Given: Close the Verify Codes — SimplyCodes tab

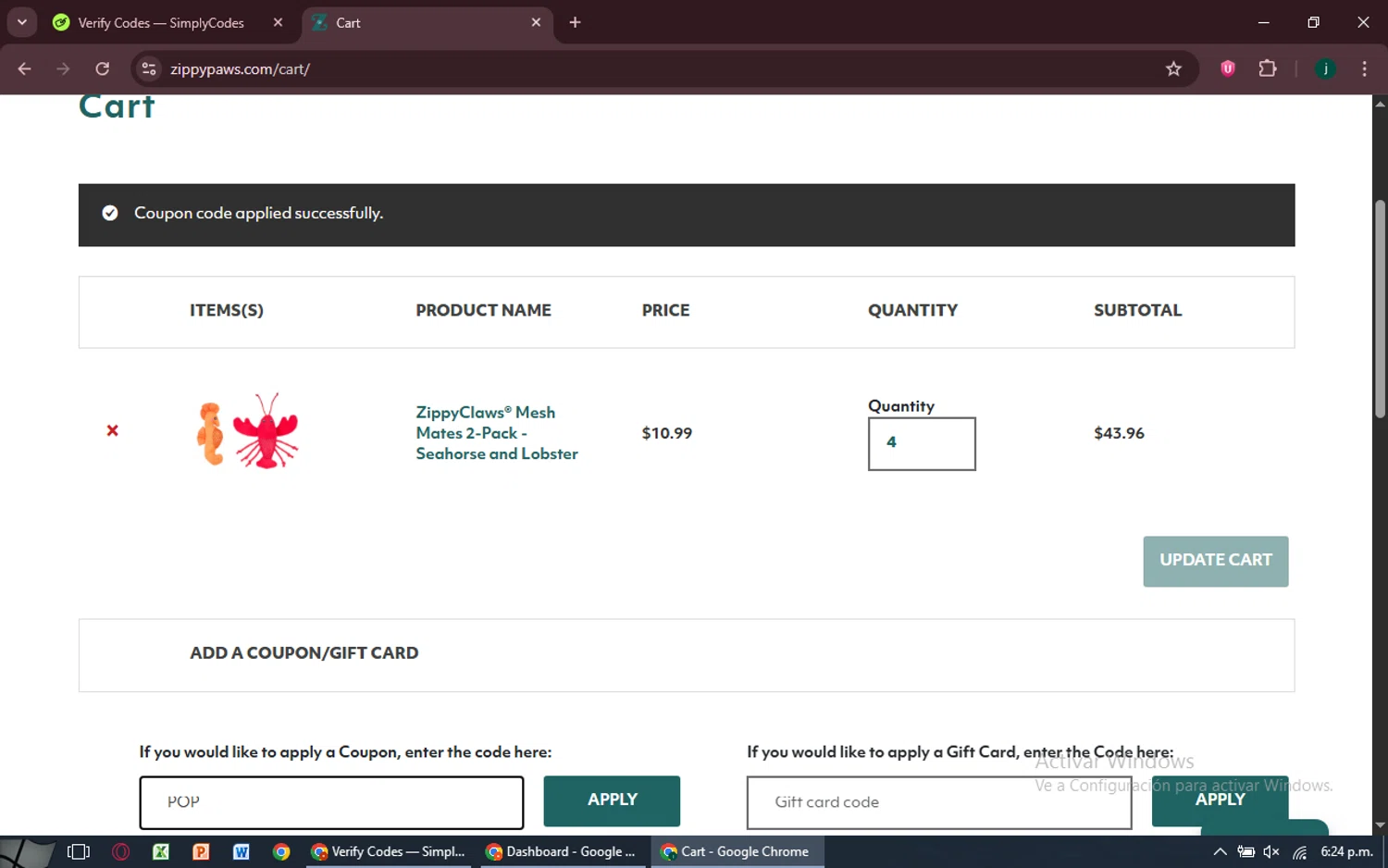Looking at the screenshot, I should 278,22.
